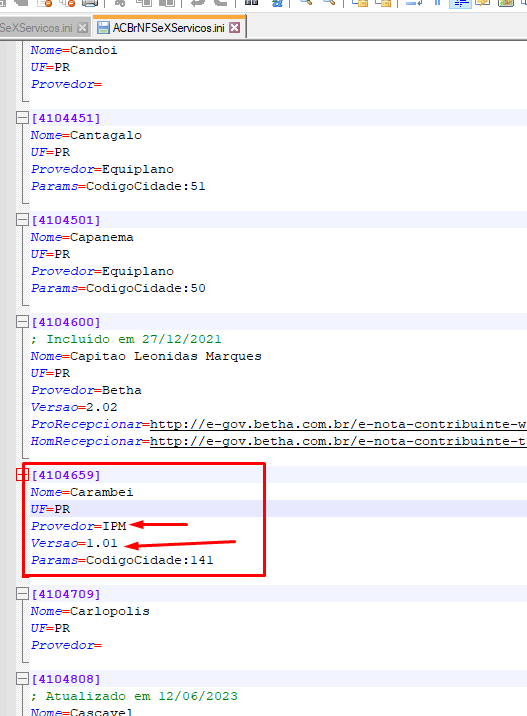Viewport: 527px width, 716px height.
Task: Place cursor on Nome=Cantagalo line
Action: pyautogui.click(x=86, y=135)
